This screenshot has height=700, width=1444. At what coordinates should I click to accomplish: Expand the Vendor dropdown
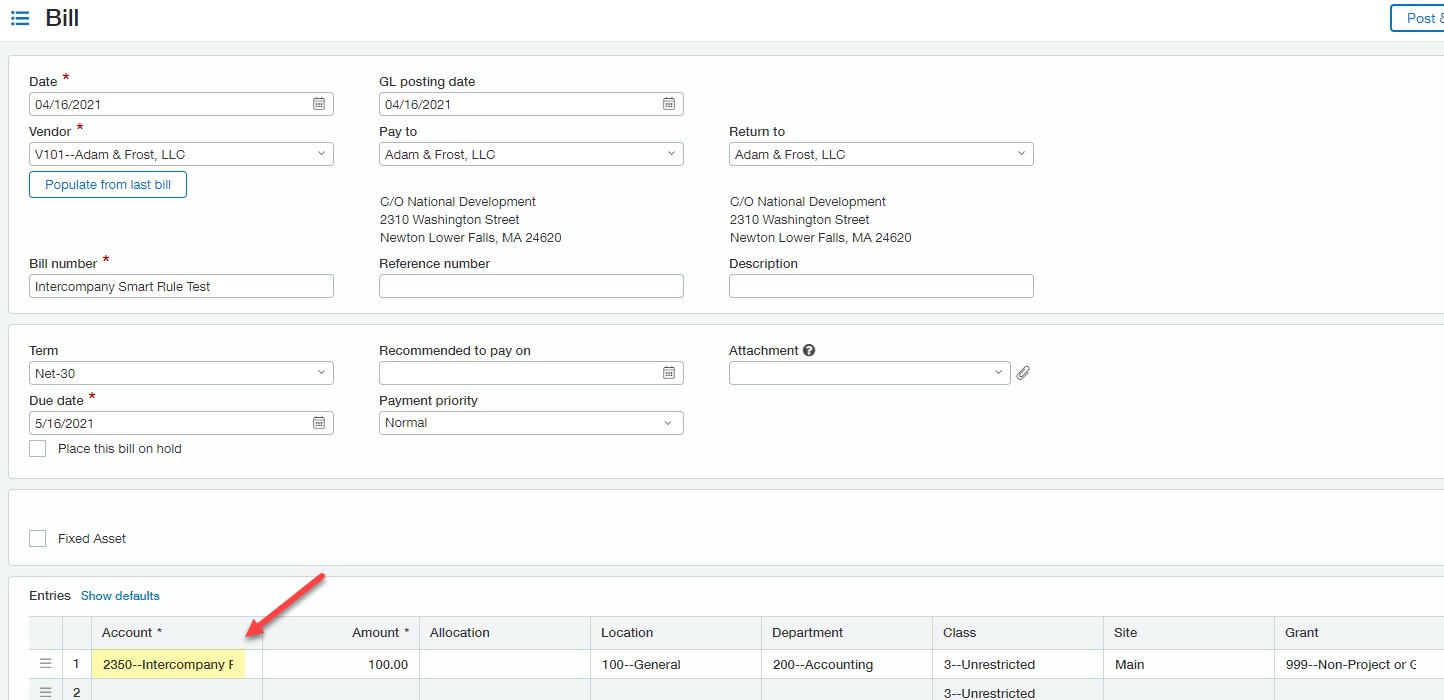click(321, 154)
